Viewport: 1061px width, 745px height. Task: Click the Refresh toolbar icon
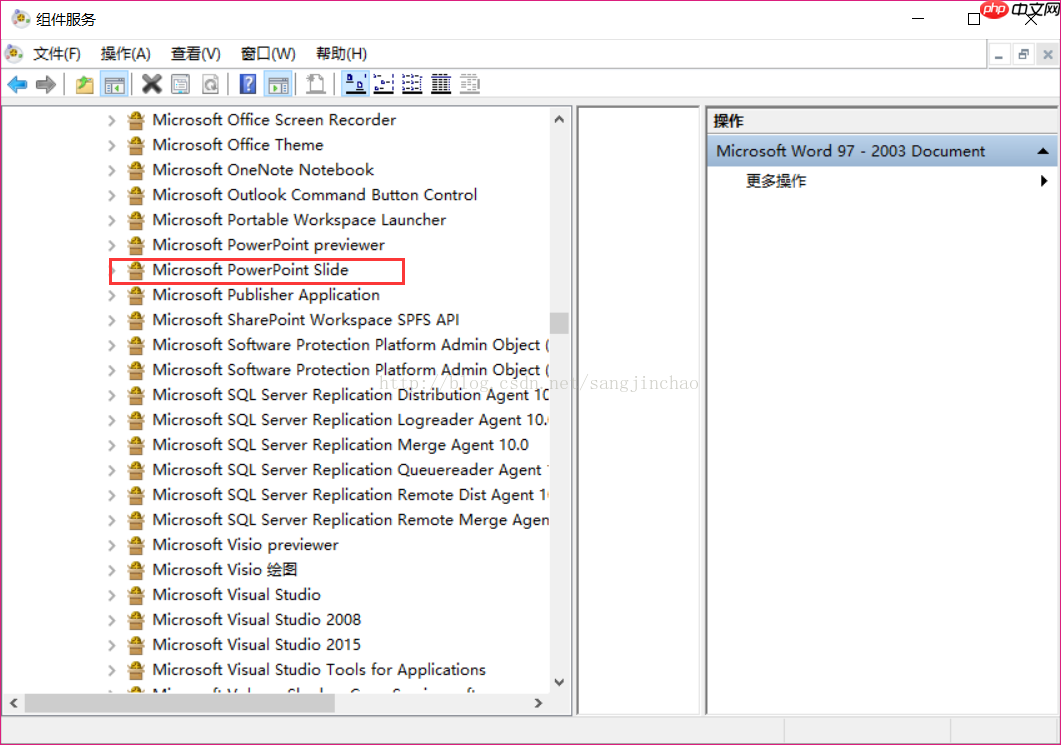pyautogui.click(x=210, y=85)
